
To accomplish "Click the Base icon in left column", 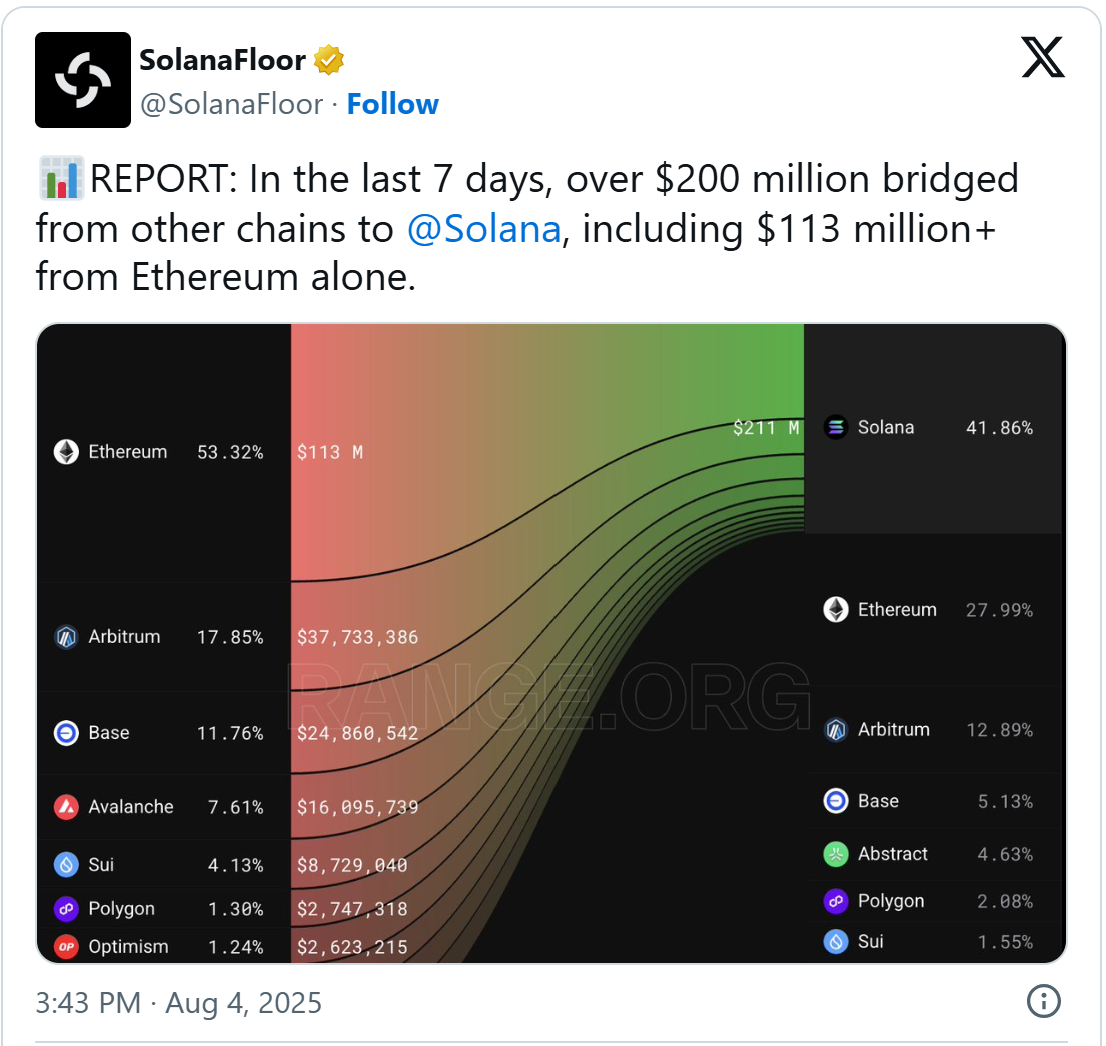I will [x=66, y=733].
